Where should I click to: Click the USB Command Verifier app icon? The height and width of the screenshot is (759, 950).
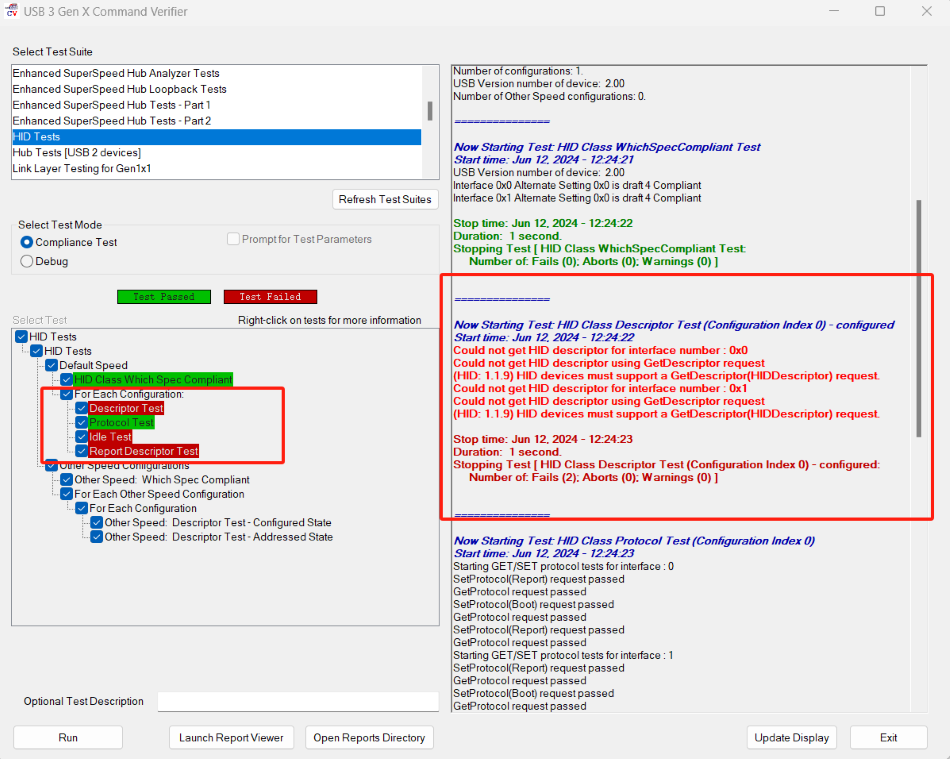point(13,11)
